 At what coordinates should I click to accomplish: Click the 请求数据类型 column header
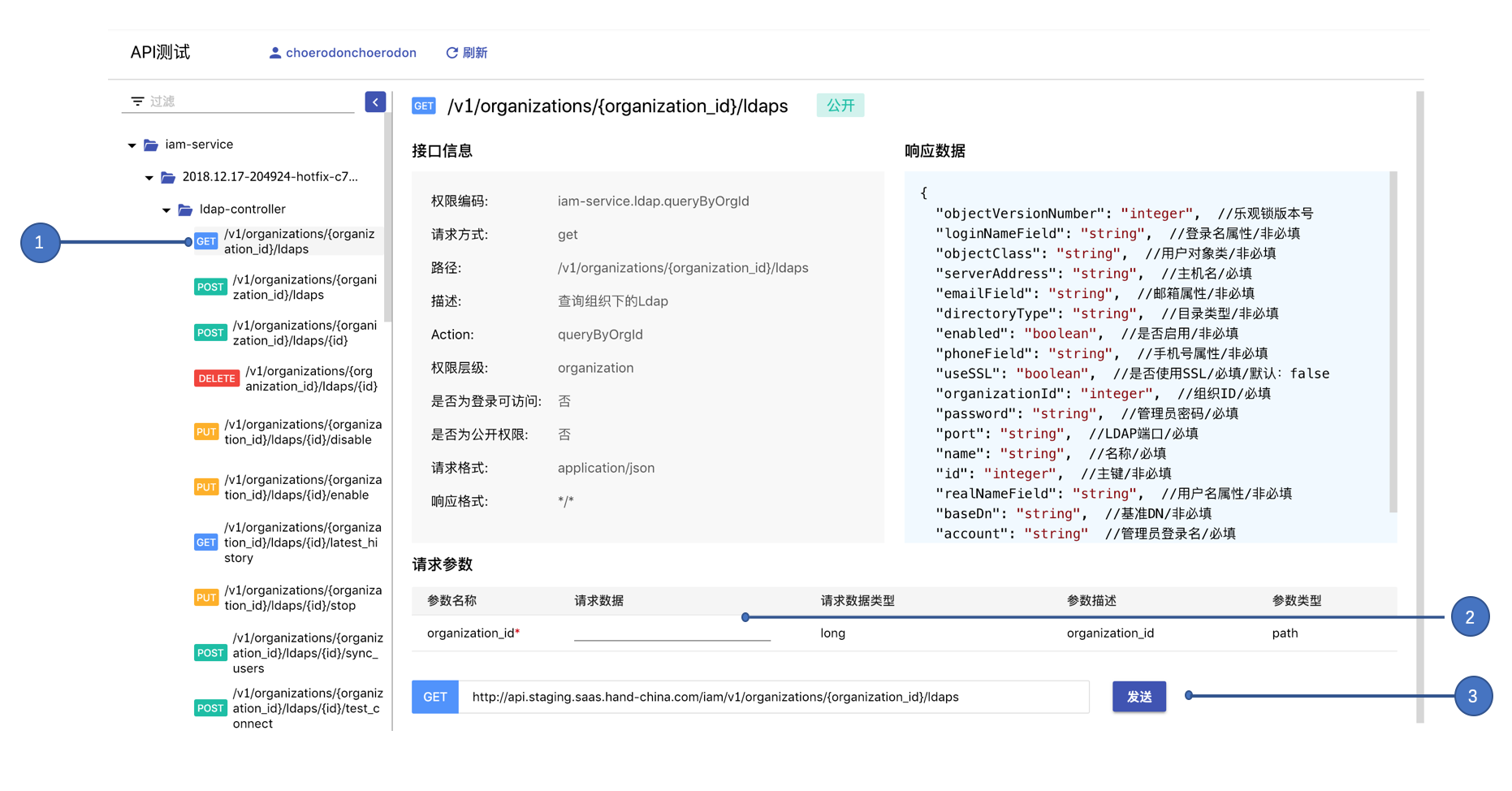(x=858, y=601)
